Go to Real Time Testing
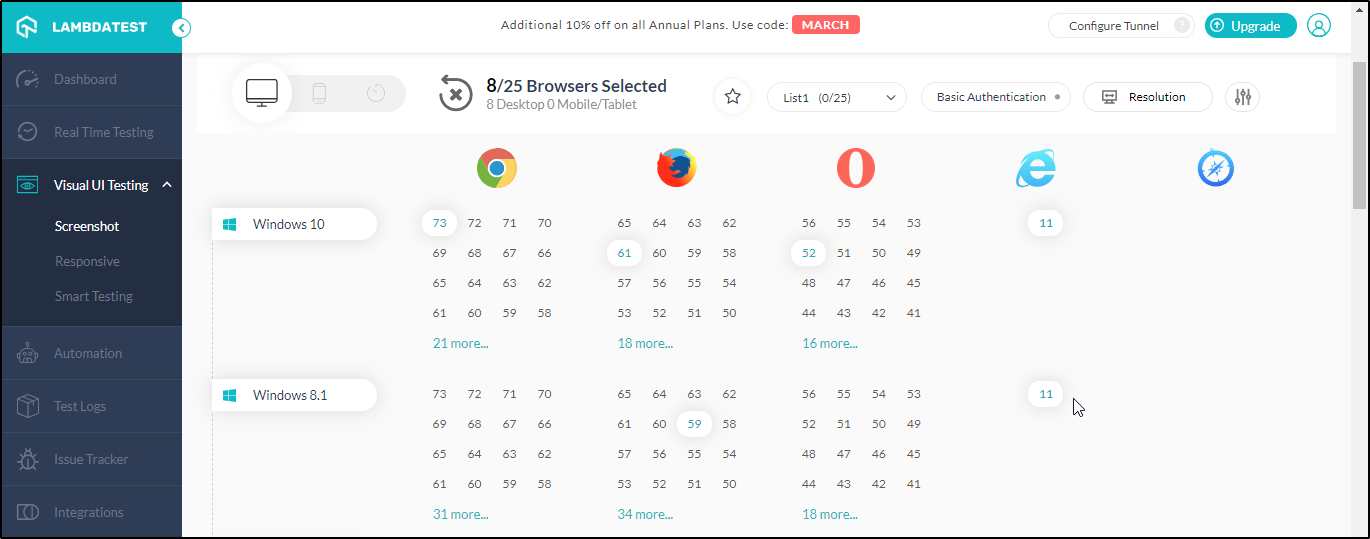 coord(103,132)
